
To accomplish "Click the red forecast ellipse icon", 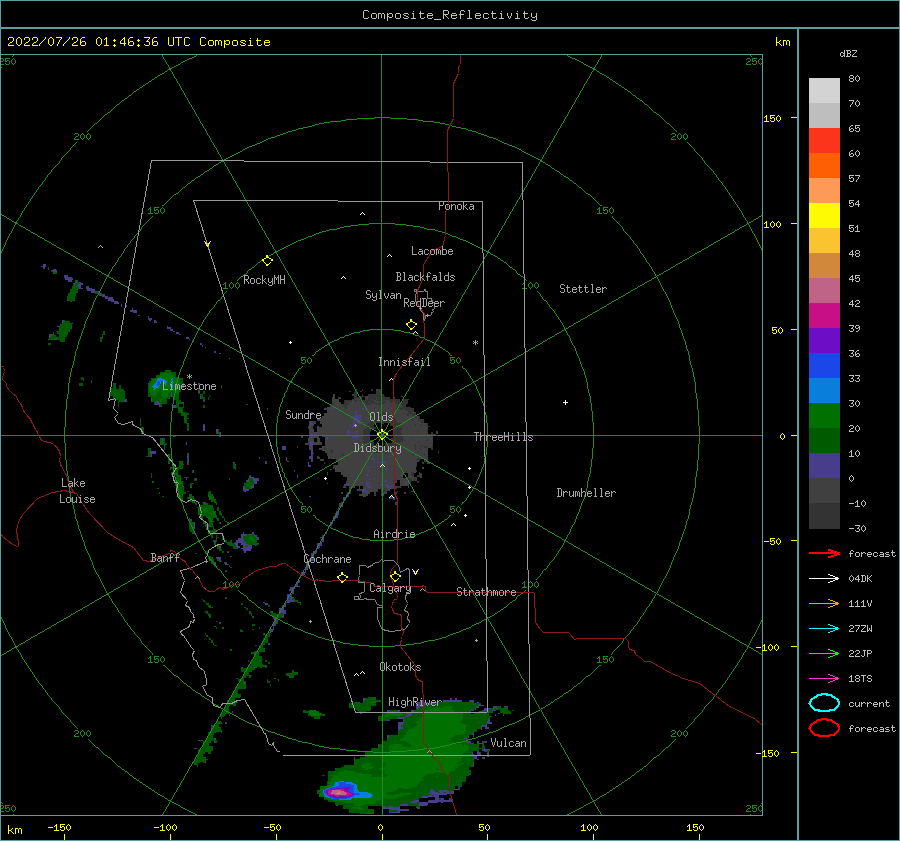I will coord(824,728).
